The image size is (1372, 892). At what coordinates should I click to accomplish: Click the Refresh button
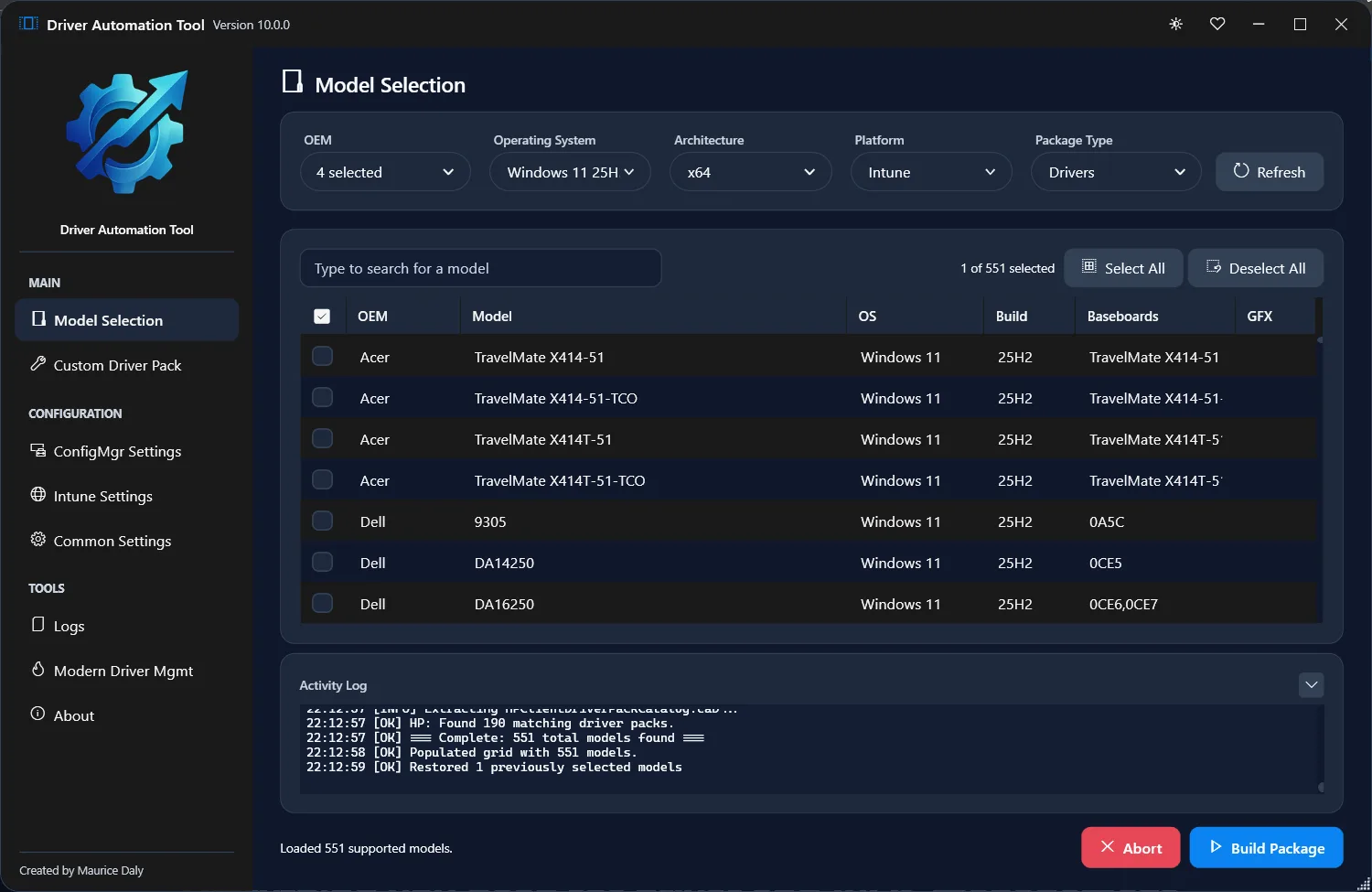(1270, 172)
